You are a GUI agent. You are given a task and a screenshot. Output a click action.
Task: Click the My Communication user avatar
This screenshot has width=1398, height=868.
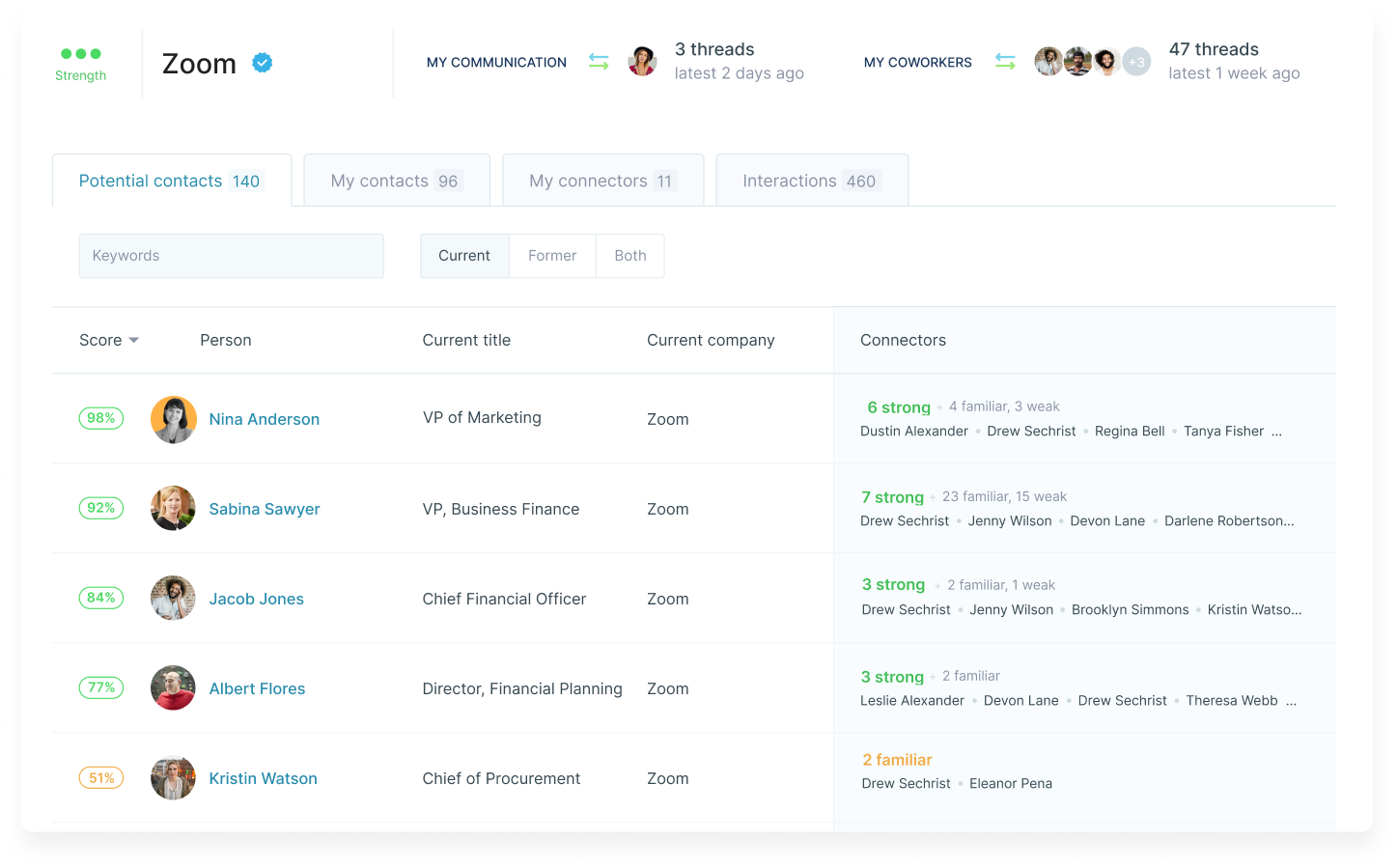(642, 62)
